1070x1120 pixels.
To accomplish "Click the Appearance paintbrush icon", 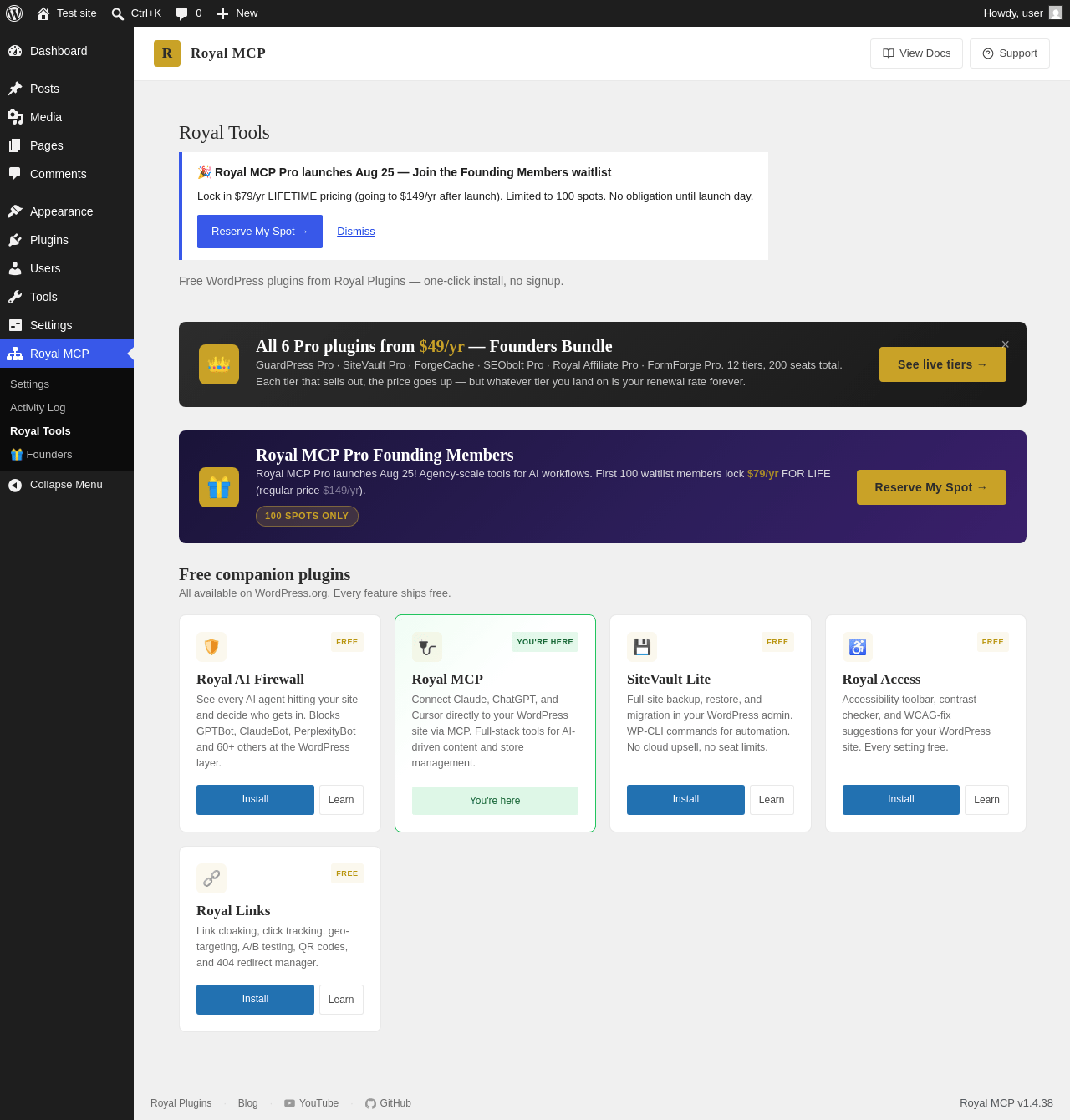I will pos(15,211).
